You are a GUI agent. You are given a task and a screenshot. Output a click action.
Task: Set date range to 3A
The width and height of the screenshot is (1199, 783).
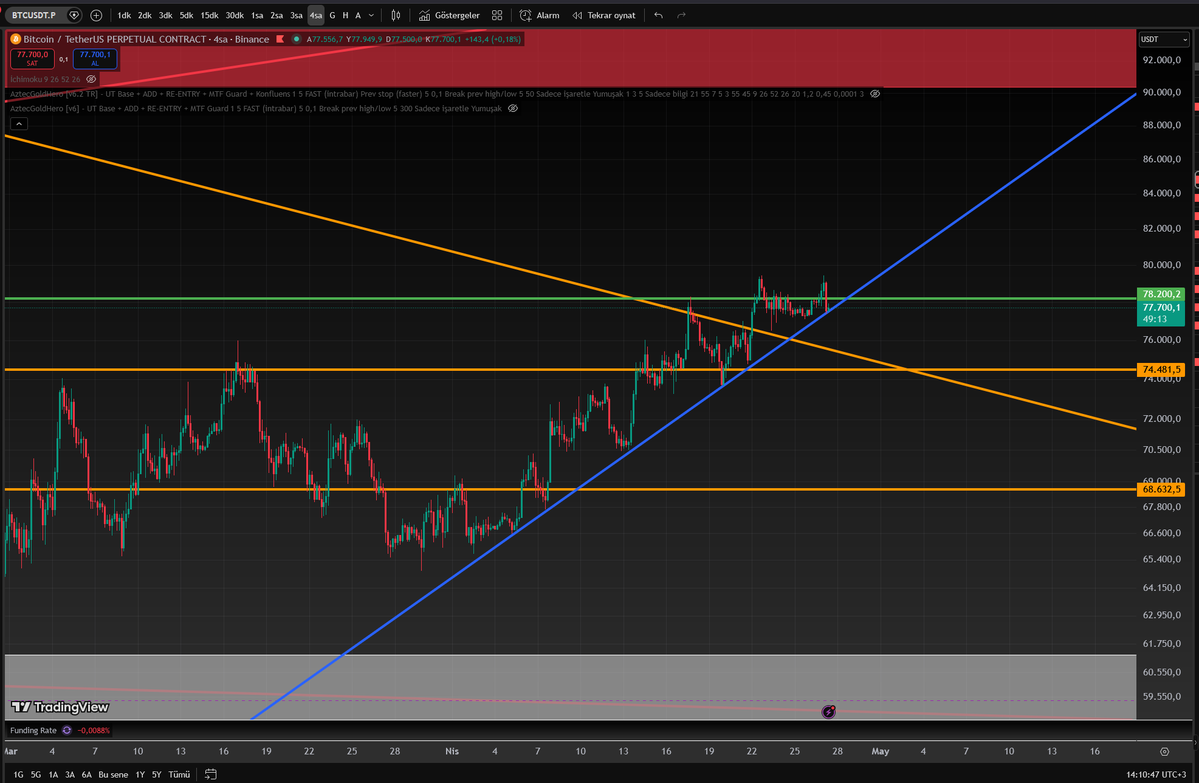click(70, 775)
